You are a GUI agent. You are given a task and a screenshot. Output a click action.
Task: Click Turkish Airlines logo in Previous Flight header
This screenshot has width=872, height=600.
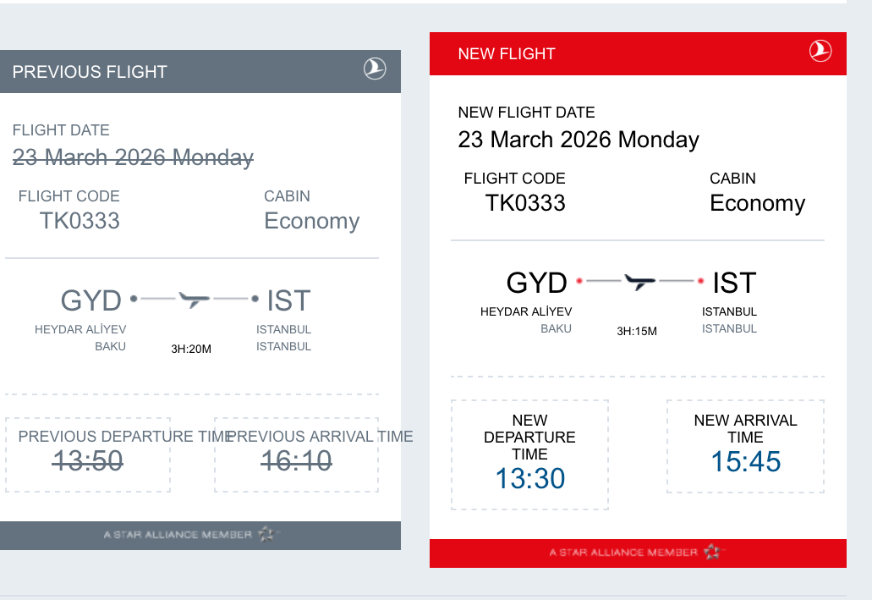375,69
